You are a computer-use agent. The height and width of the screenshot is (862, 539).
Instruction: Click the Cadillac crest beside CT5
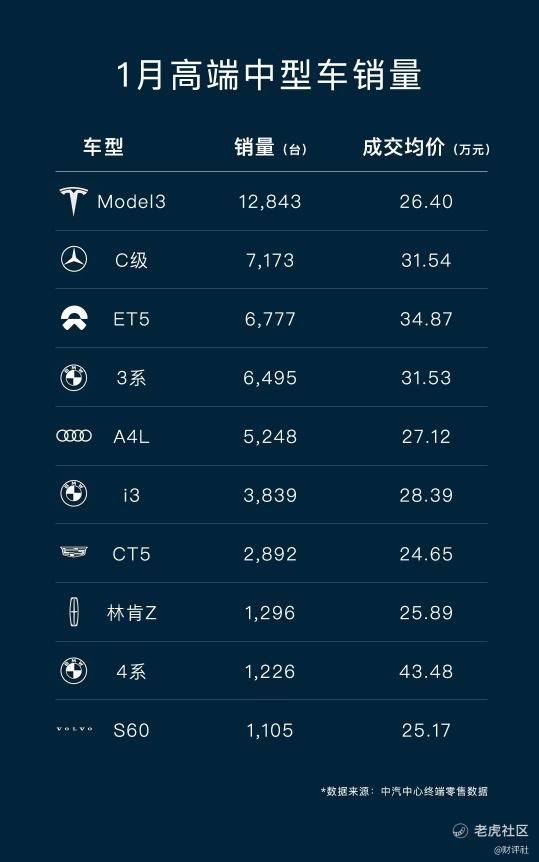pos(74,552)
